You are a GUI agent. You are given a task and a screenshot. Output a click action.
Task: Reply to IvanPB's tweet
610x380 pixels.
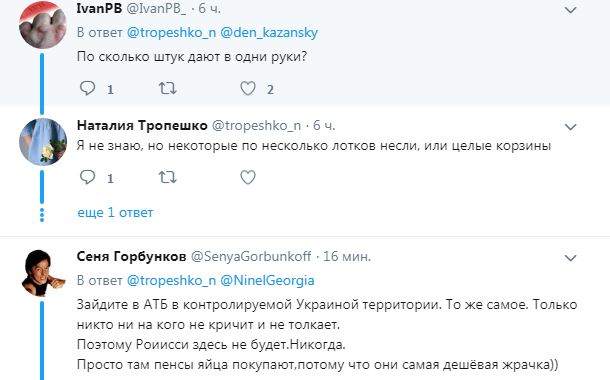(x=88, y=88)
